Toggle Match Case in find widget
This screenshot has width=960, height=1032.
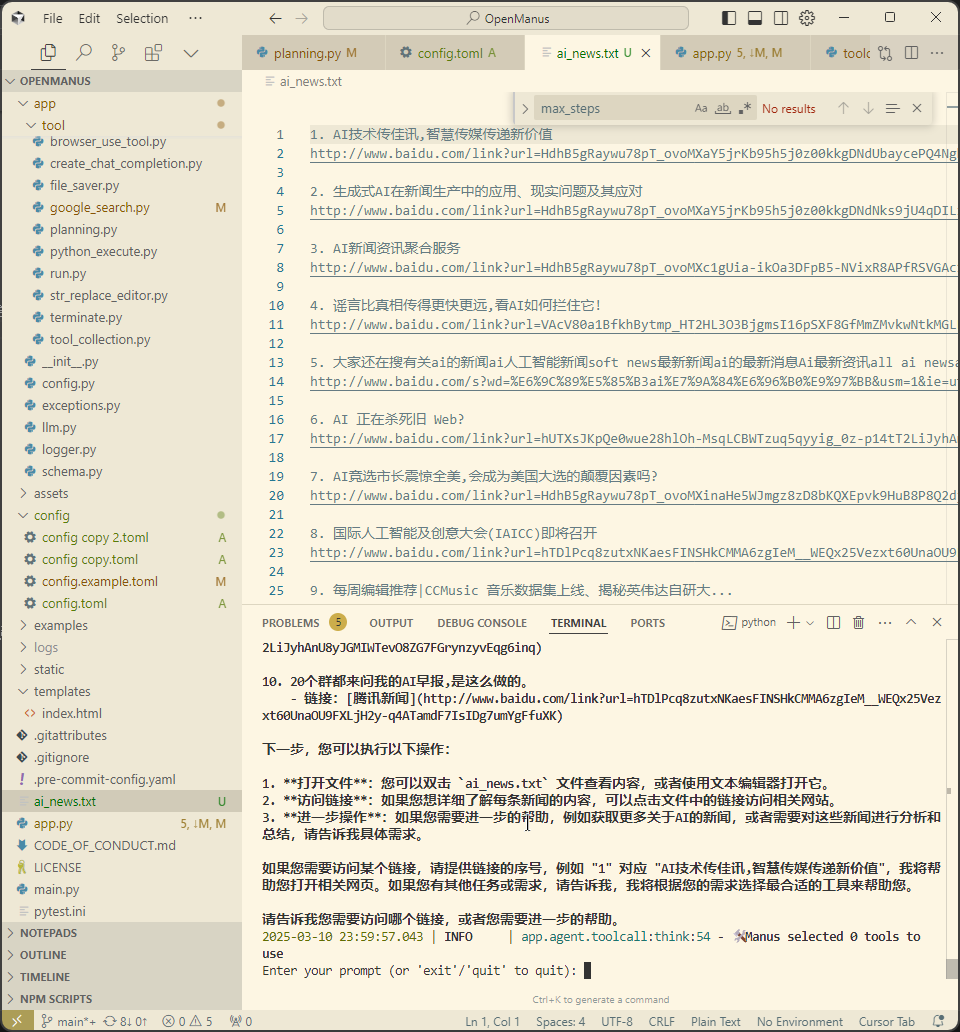[701, 108]
